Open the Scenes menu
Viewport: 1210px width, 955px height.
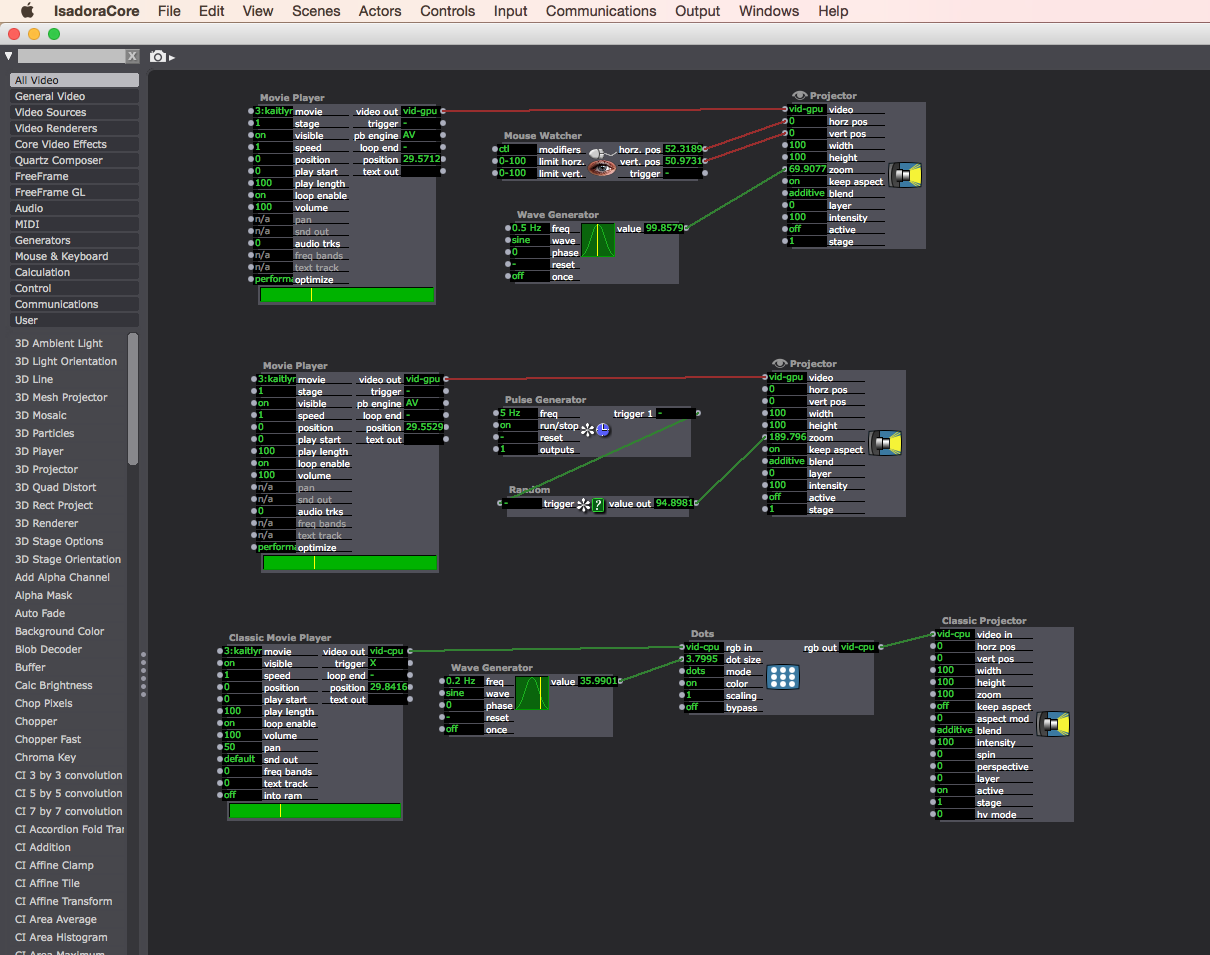(316, 11)
